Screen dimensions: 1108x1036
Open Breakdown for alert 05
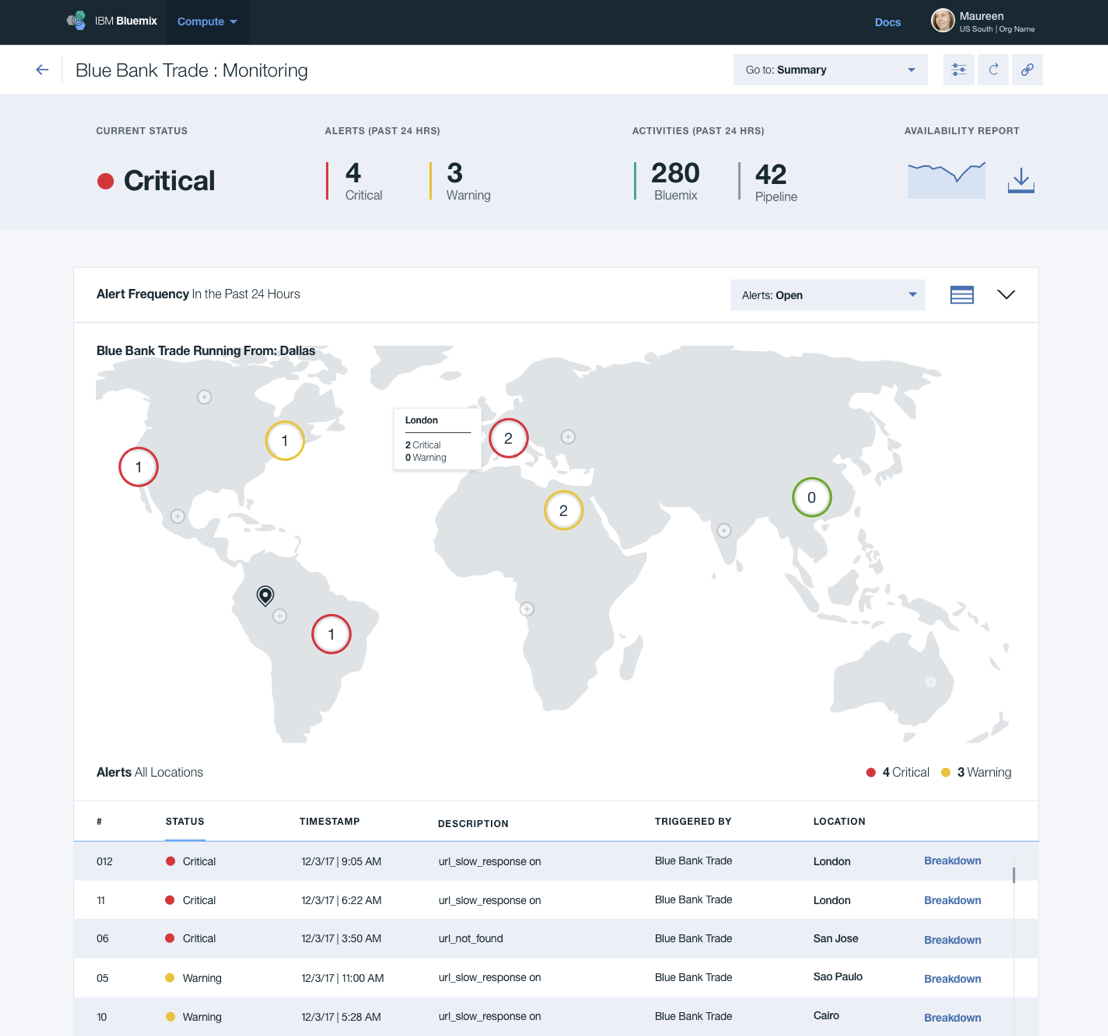(x=953, y=979)
